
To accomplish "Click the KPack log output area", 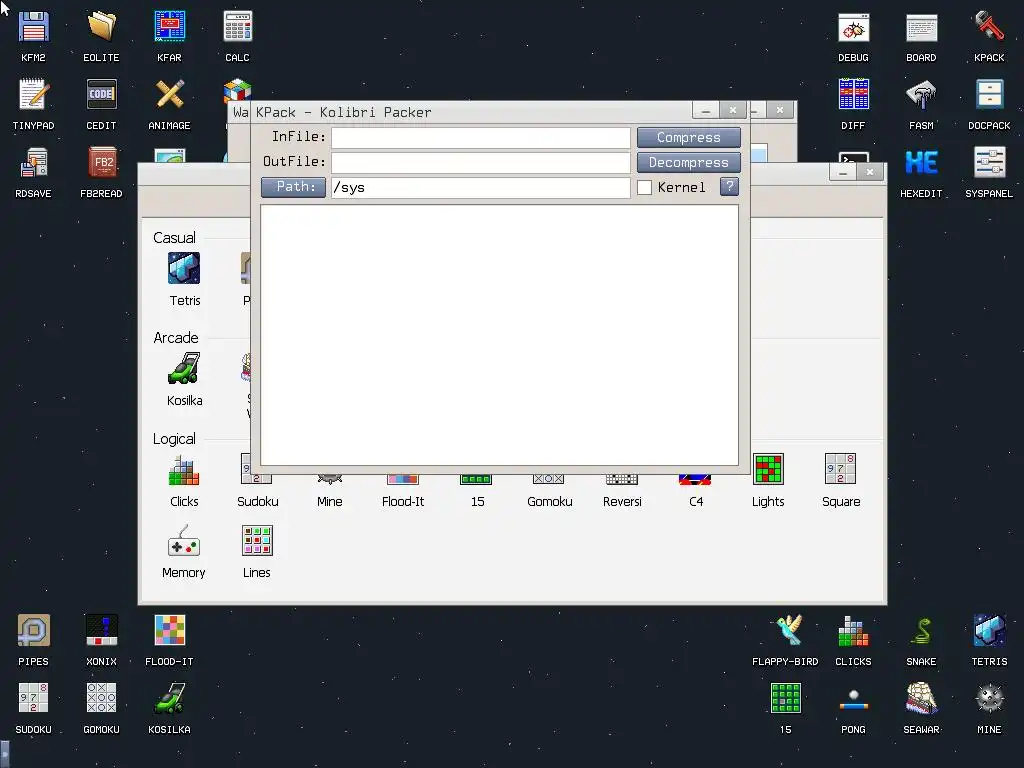I will click(500, 335).
